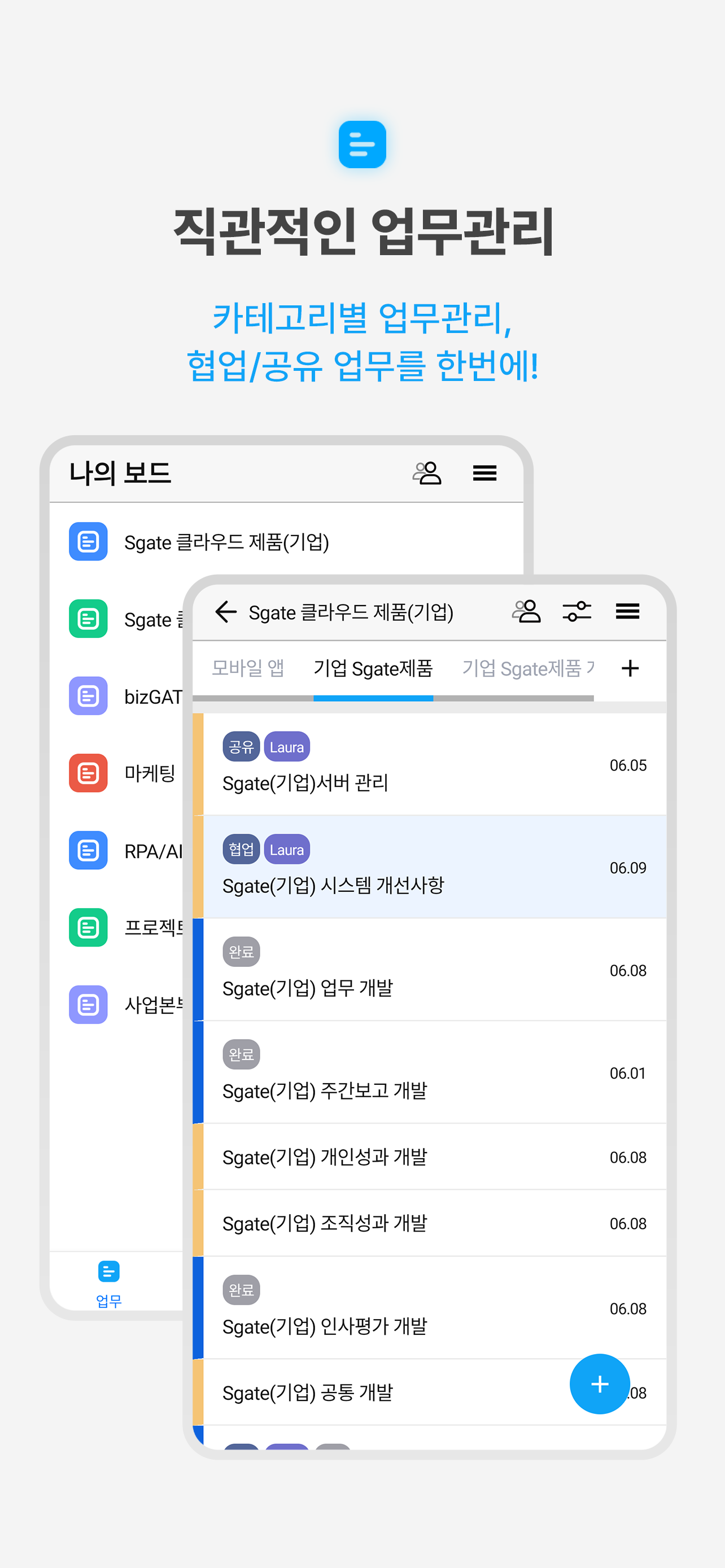Click the 나의 보드 title

point(120,473)
